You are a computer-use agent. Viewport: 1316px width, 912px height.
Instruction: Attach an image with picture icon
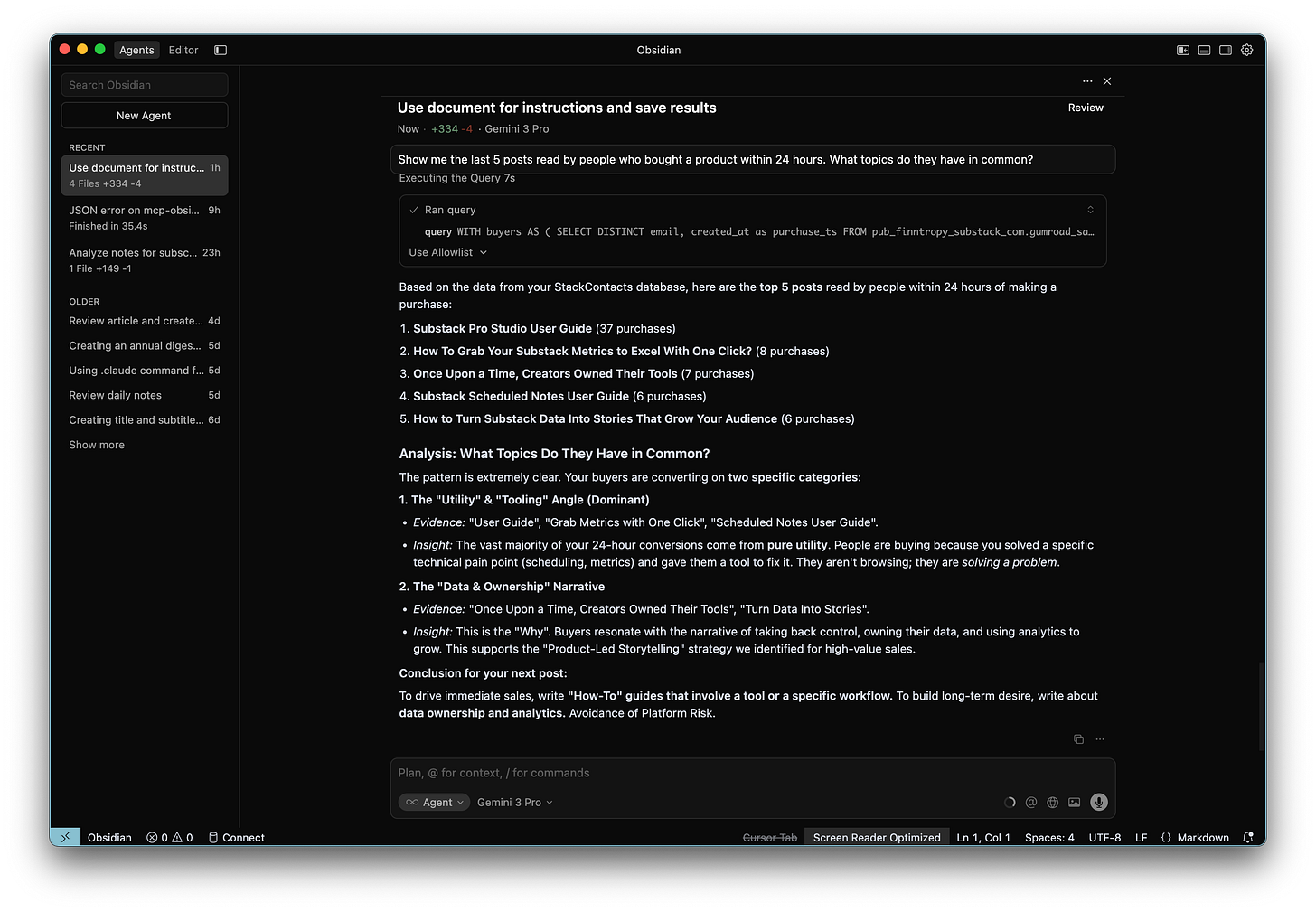pyautogui.click(x=1075, y=803)
